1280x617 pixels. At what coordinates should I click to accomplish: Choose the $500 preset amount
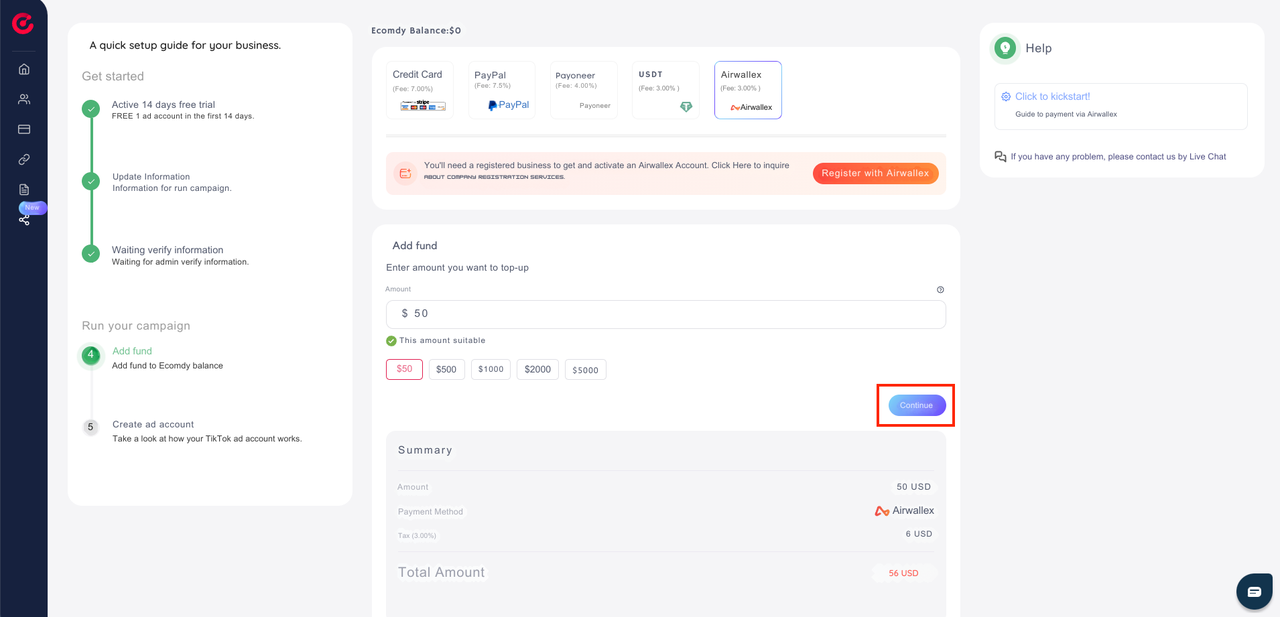click(x=446, y=370)
